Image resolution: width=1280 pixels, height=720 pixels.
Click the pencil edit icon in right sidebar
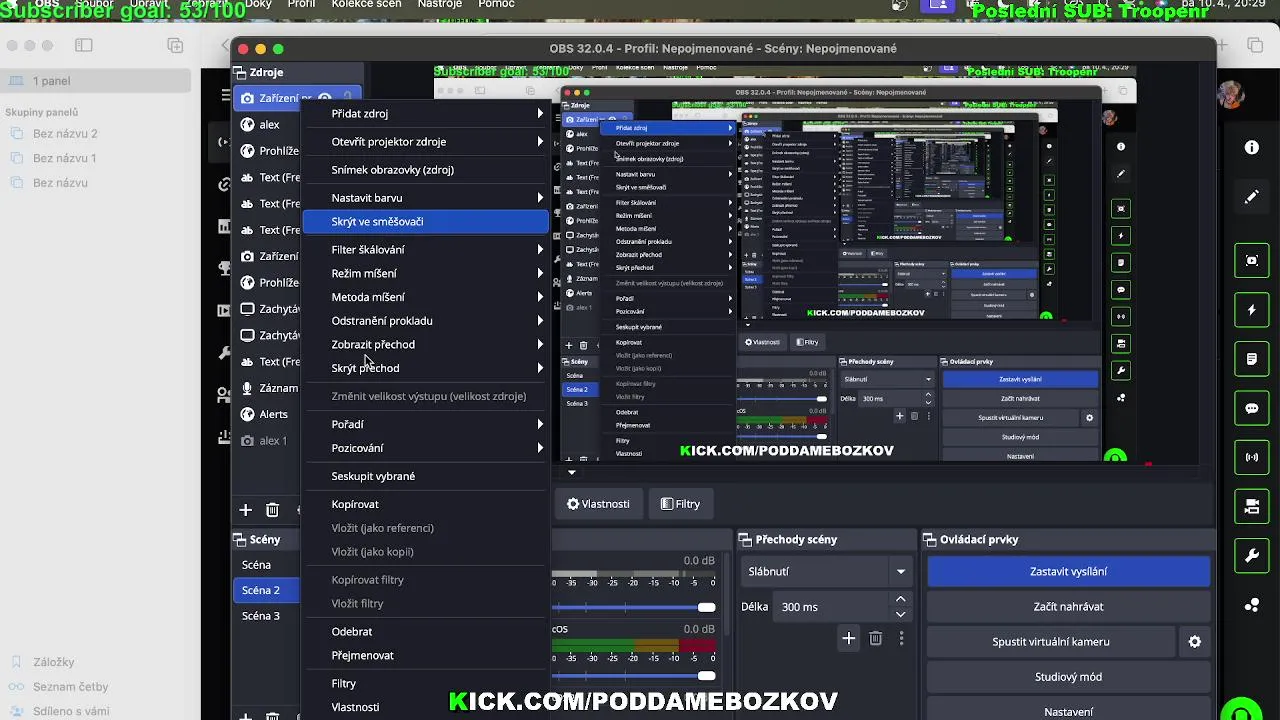[x=1251, y=197]
